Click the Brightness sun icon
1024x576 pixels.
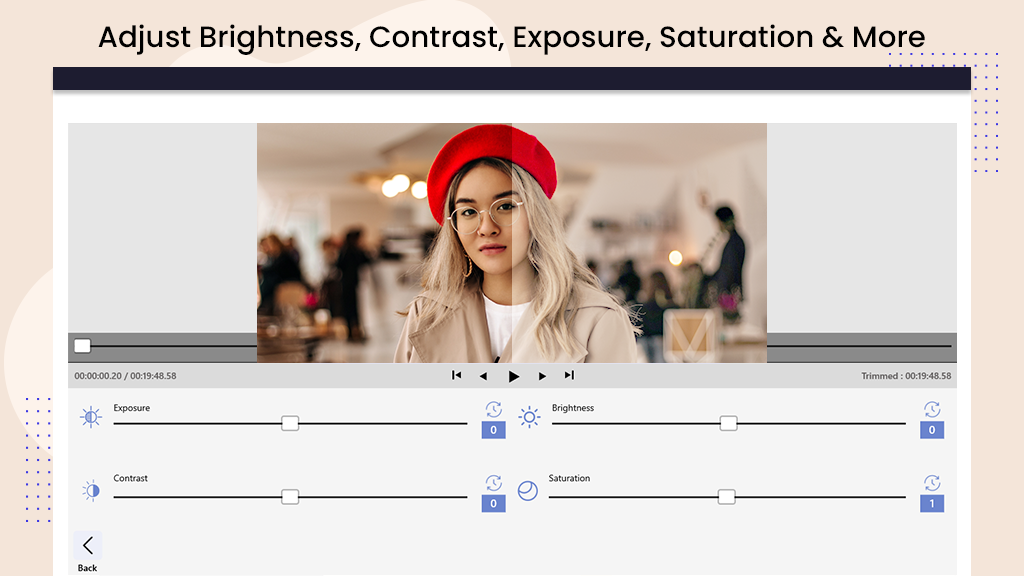[x=530, y=417]
